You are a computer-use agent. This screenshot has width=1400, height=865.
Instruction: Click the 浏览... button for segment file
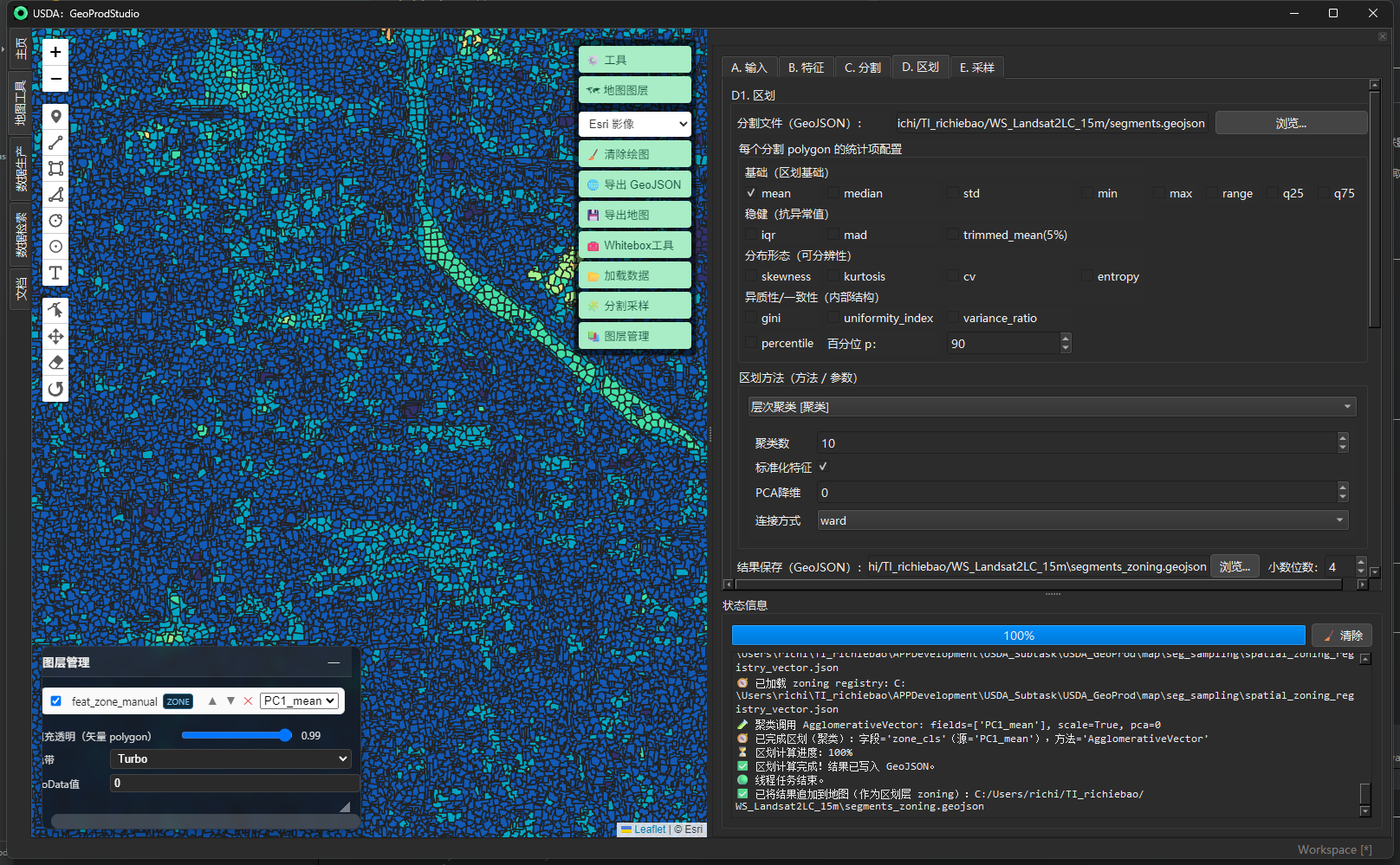tap(1290, 122)
